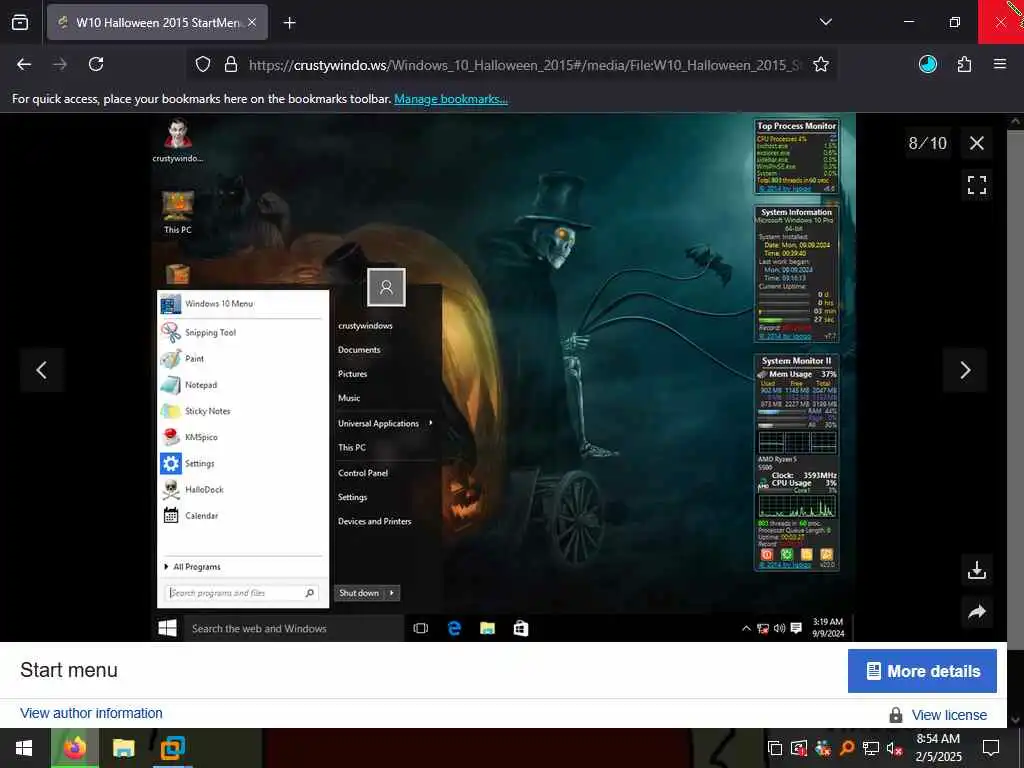Enter fullscreen mode in media viewer
The width and height of the screenshot is (1024, 768).
976,185
